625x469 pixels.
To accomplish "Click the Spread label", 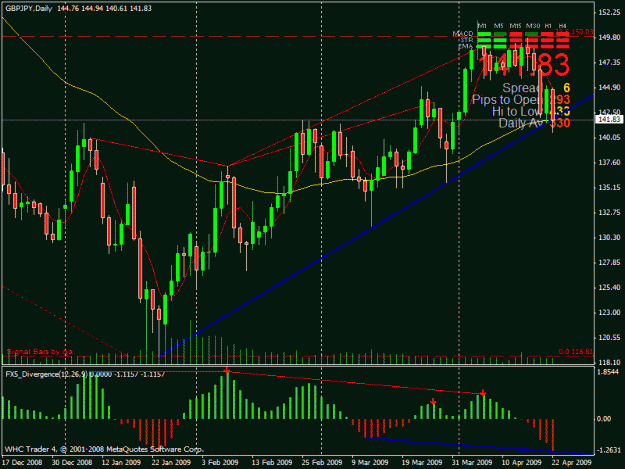I will (523, 88).
